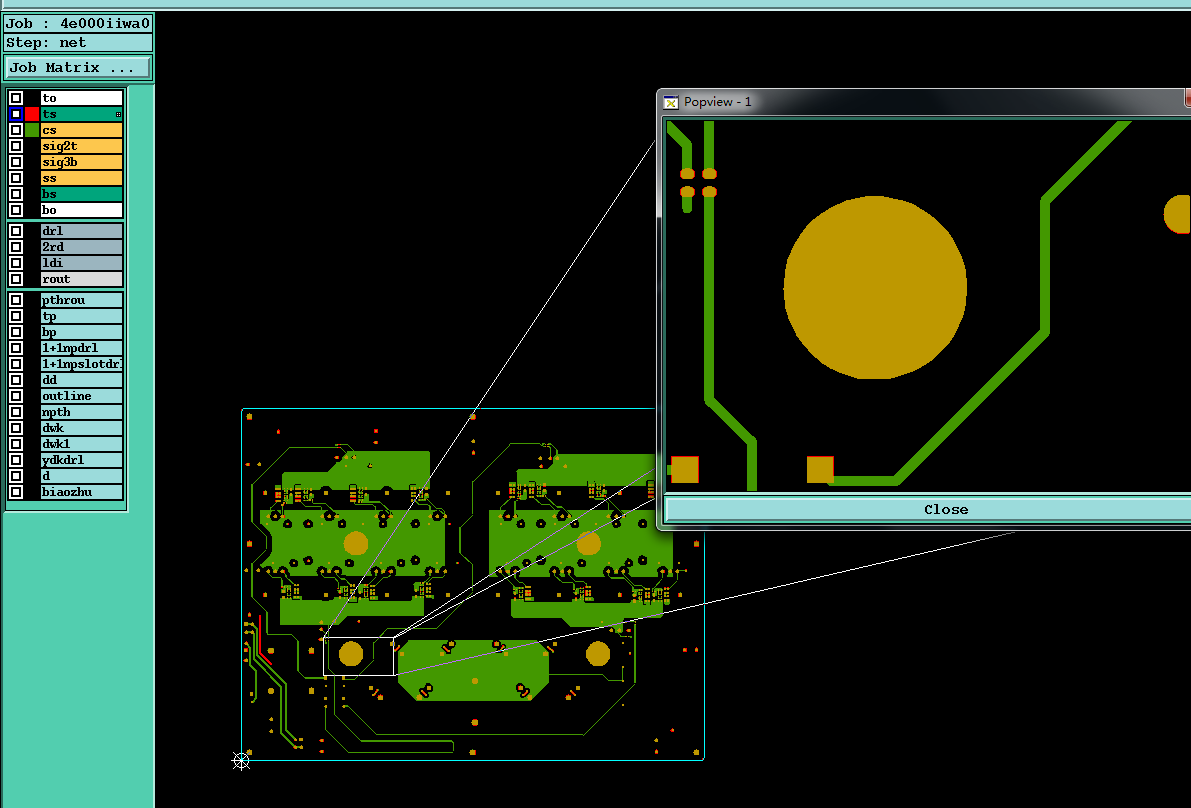Enable the drl layer checkbox
1191x808 pixels.
[16, 231]
